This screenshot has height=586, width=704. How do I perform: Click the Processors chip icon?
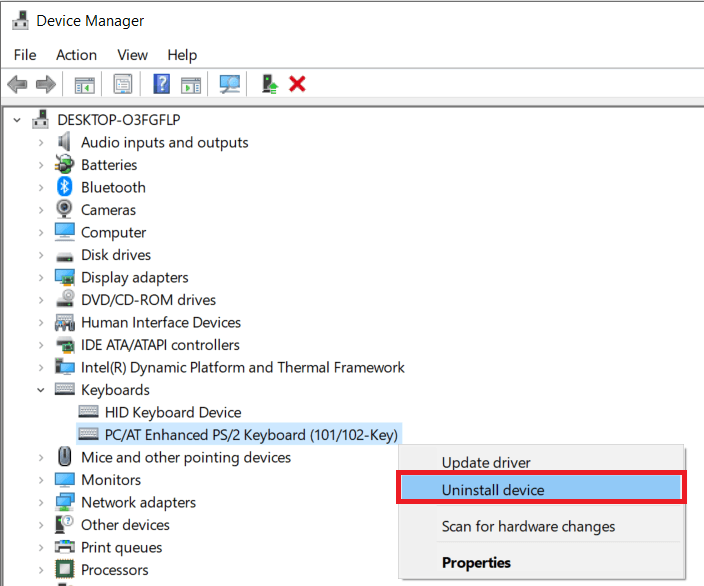(x=65, y=569)
